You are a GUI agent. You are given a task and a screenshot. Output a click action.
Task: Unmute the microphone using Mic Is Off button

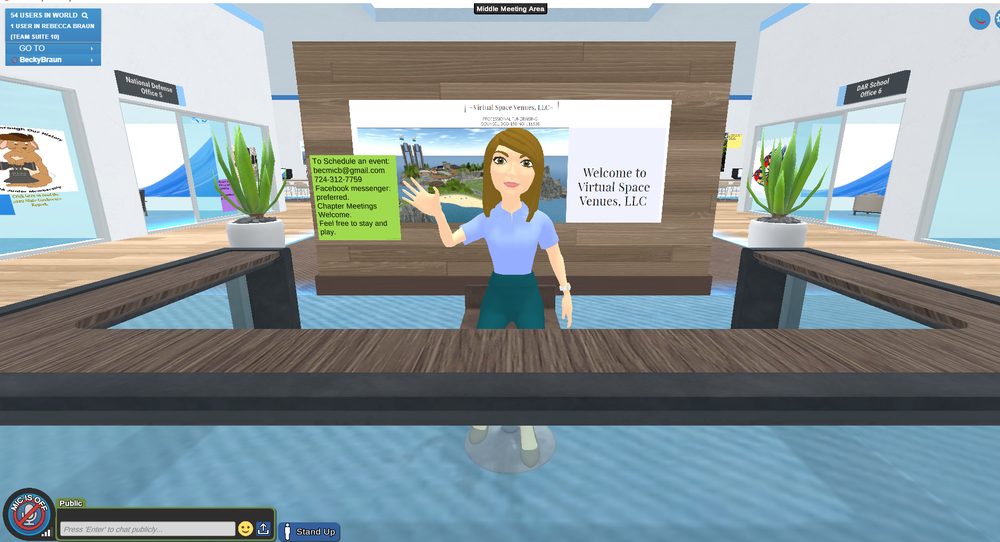coord(29,513)
